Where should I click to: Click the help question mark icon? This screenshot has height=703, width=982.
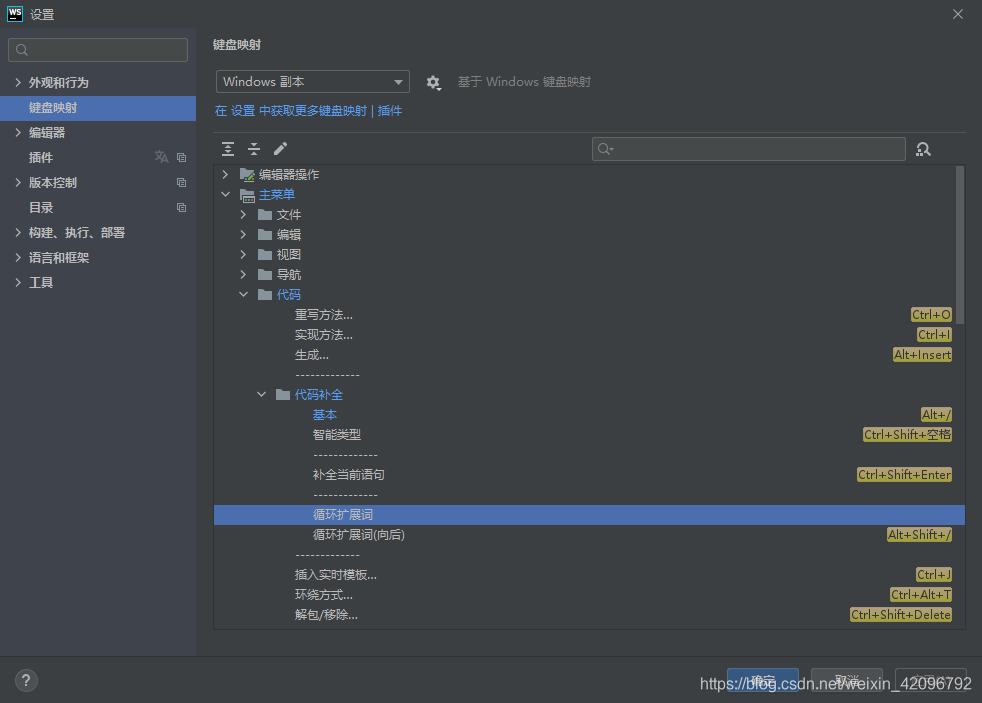[x=26, y=680]
